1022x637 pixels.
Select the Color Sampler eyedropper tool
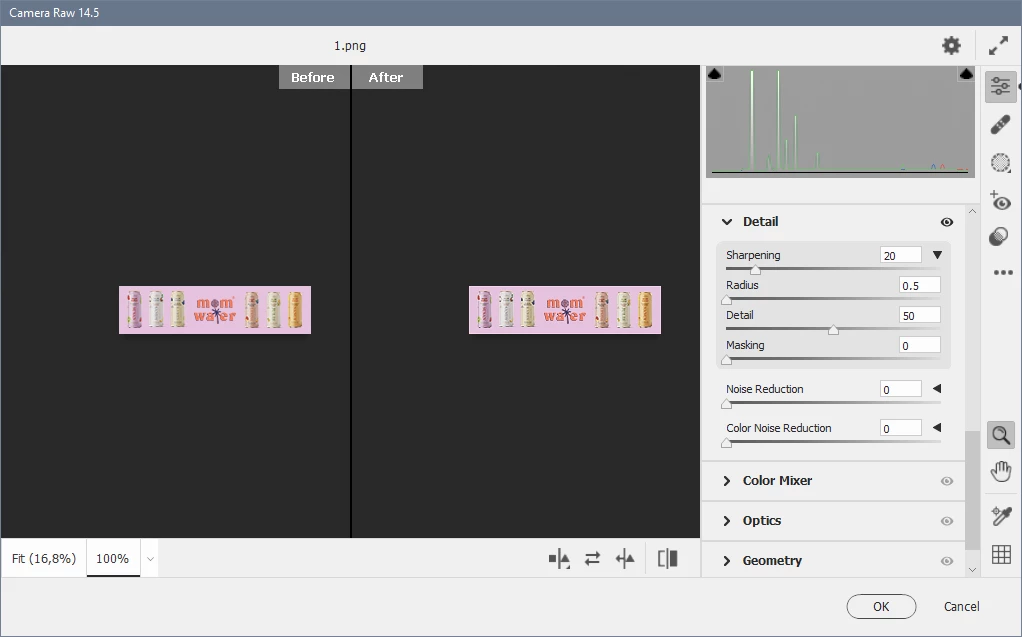click(x=1000, y=516)
